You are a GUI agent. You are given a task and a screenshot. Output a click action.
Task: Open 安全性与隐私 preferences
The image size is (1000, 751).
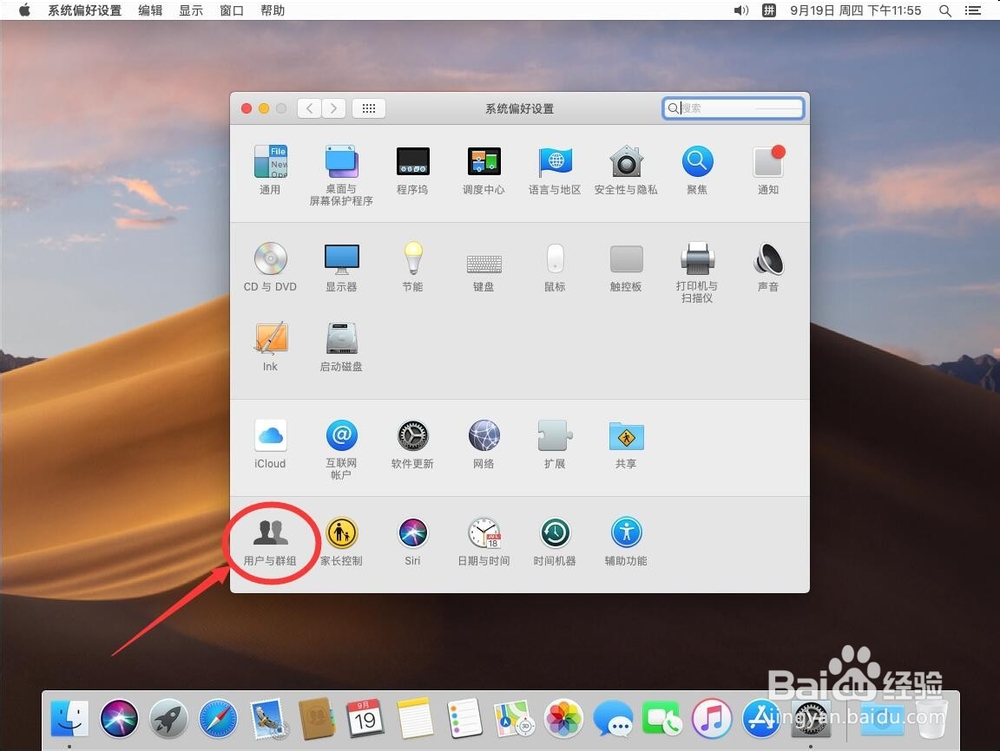tap(626, 168)
